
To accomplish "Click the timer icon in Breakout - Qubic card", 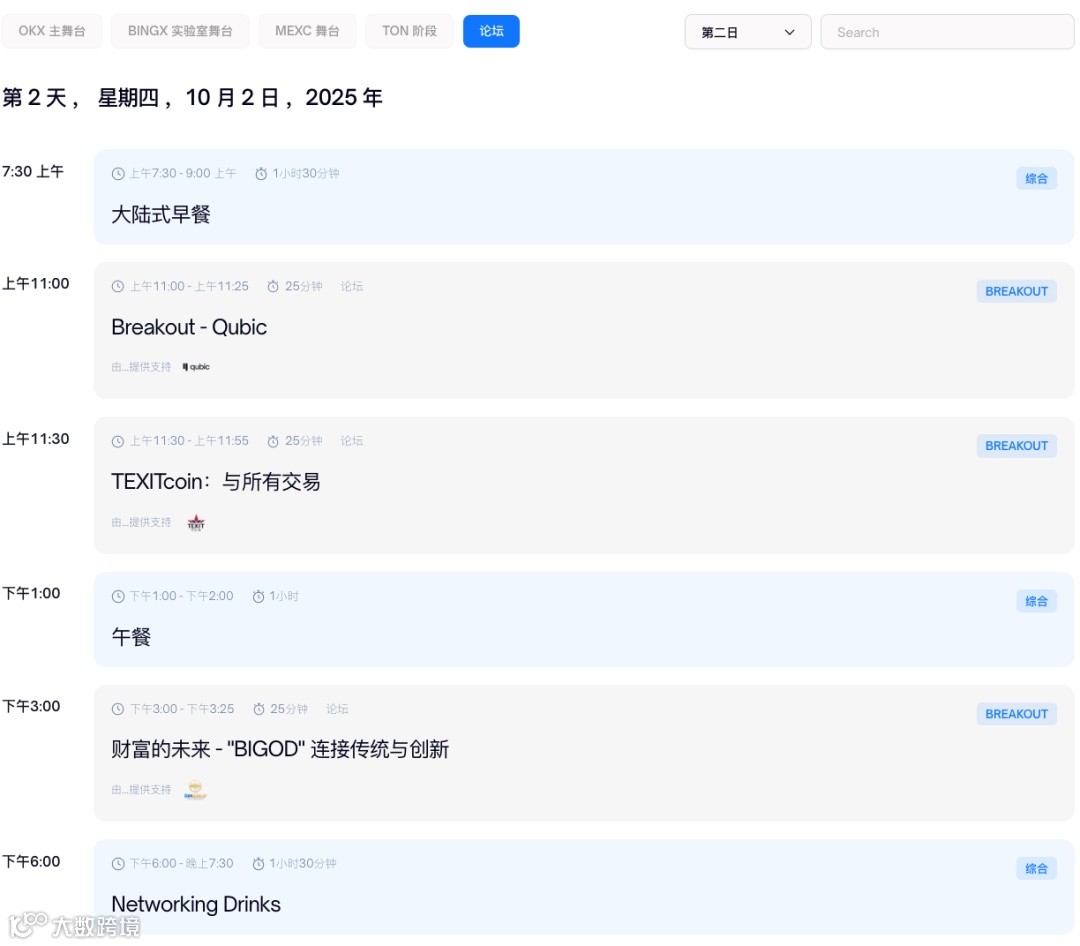I will (273, 287).
